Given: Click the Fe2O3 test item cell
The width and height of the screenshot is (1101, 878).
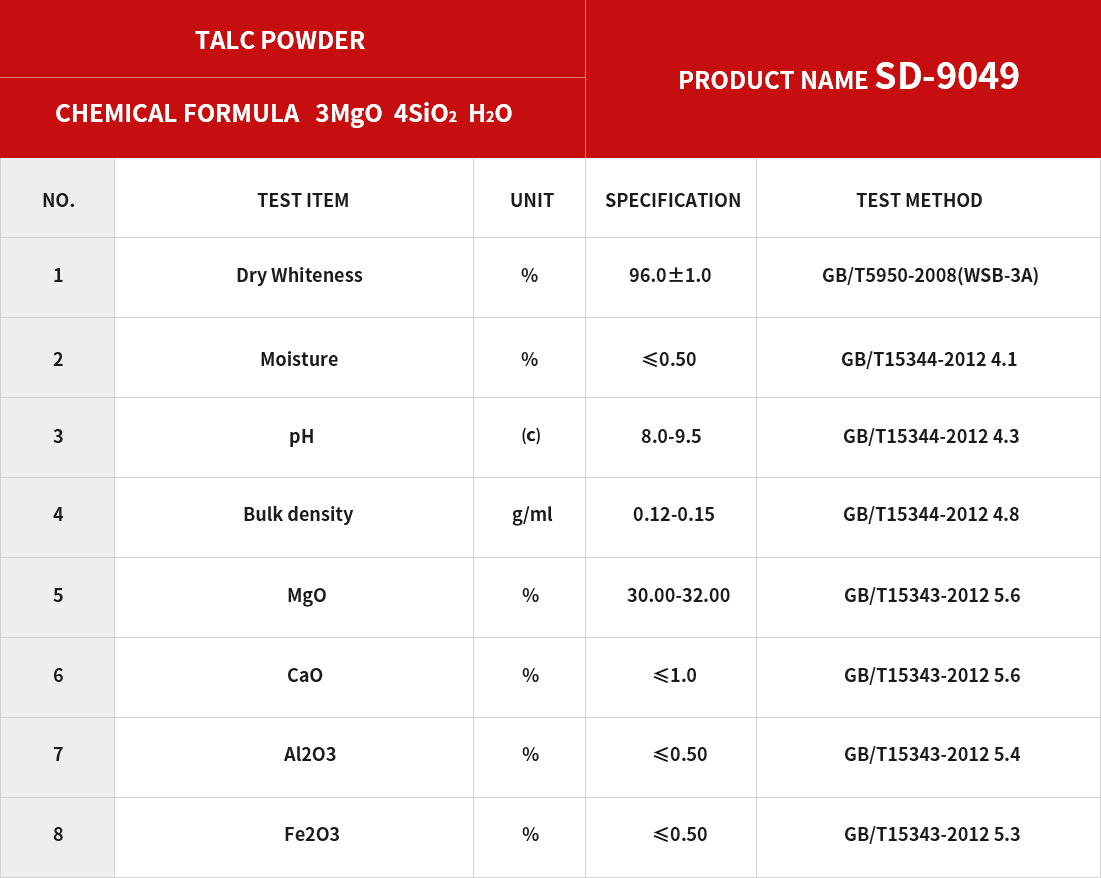Looking at the screenshot, I should (x=312, y=834).
